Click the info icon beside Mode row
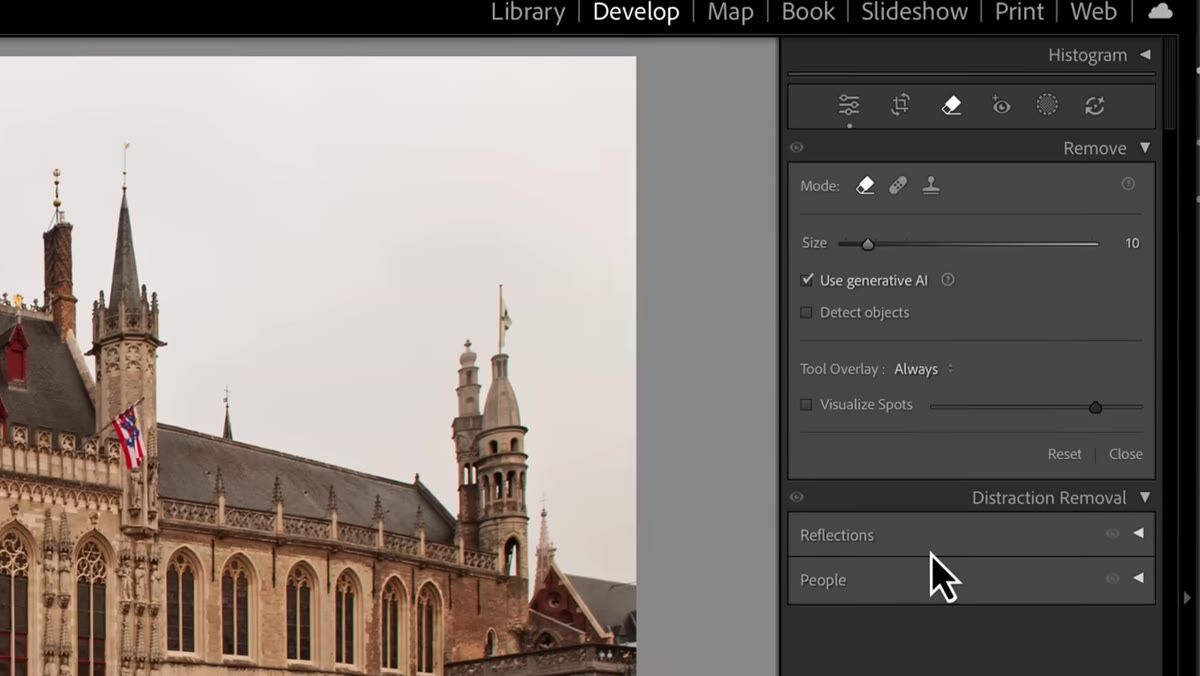The height and width of the screenshot is (676, 1200). 1128,184
